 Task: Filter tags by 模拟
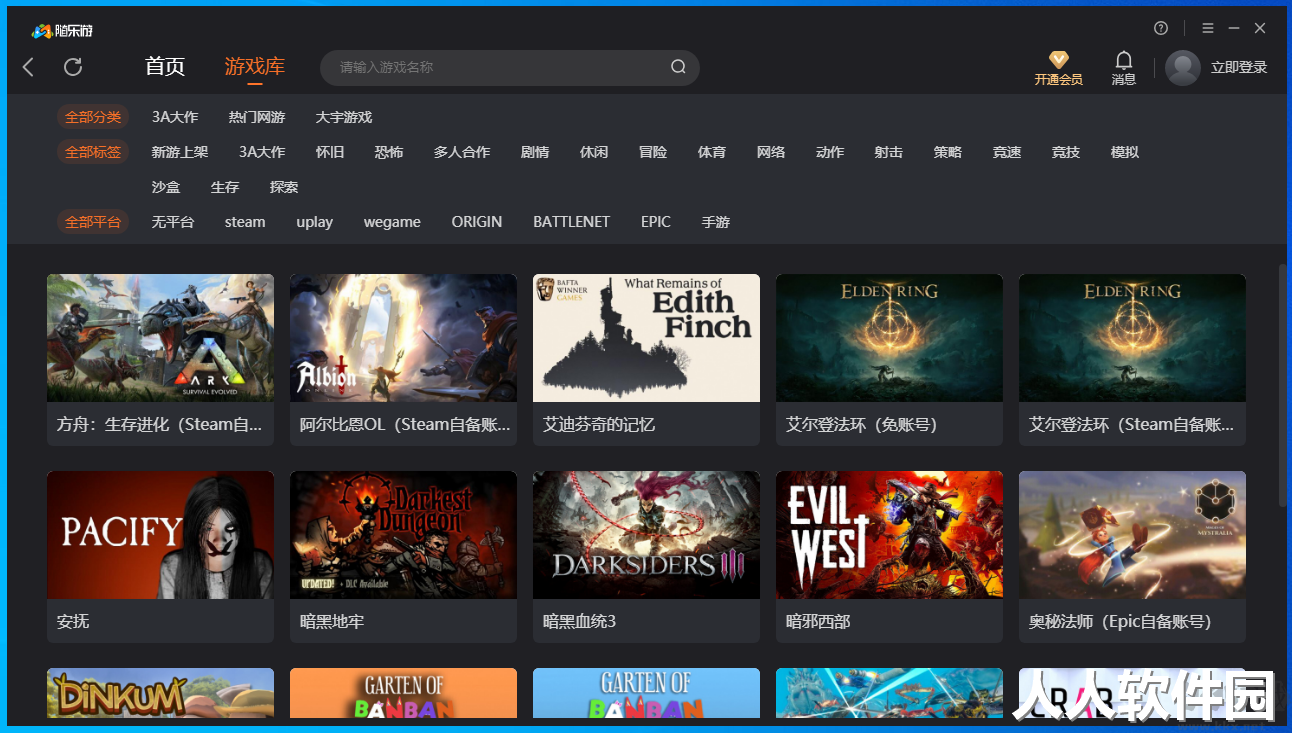tap(1125, 152)
